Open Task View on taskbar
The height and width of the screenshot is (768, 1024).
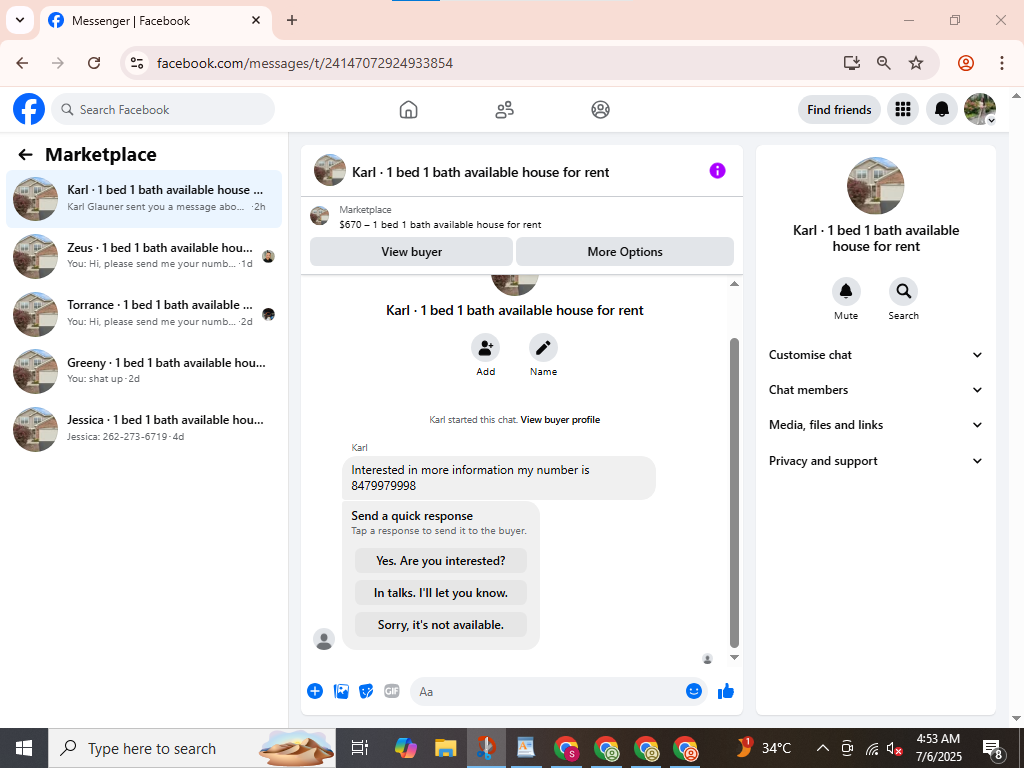[x=360, y=748]
